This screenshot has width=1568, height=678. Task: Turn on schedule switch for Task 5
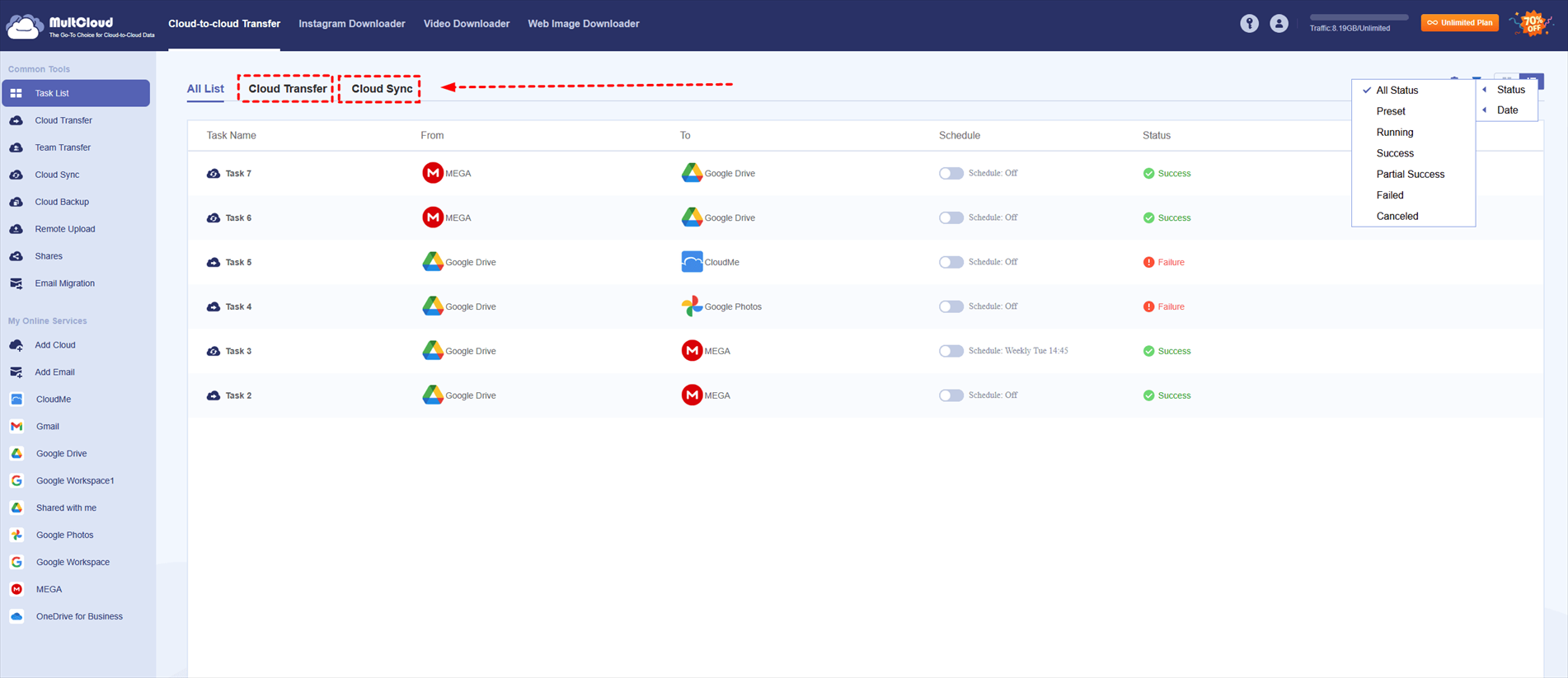951,262
